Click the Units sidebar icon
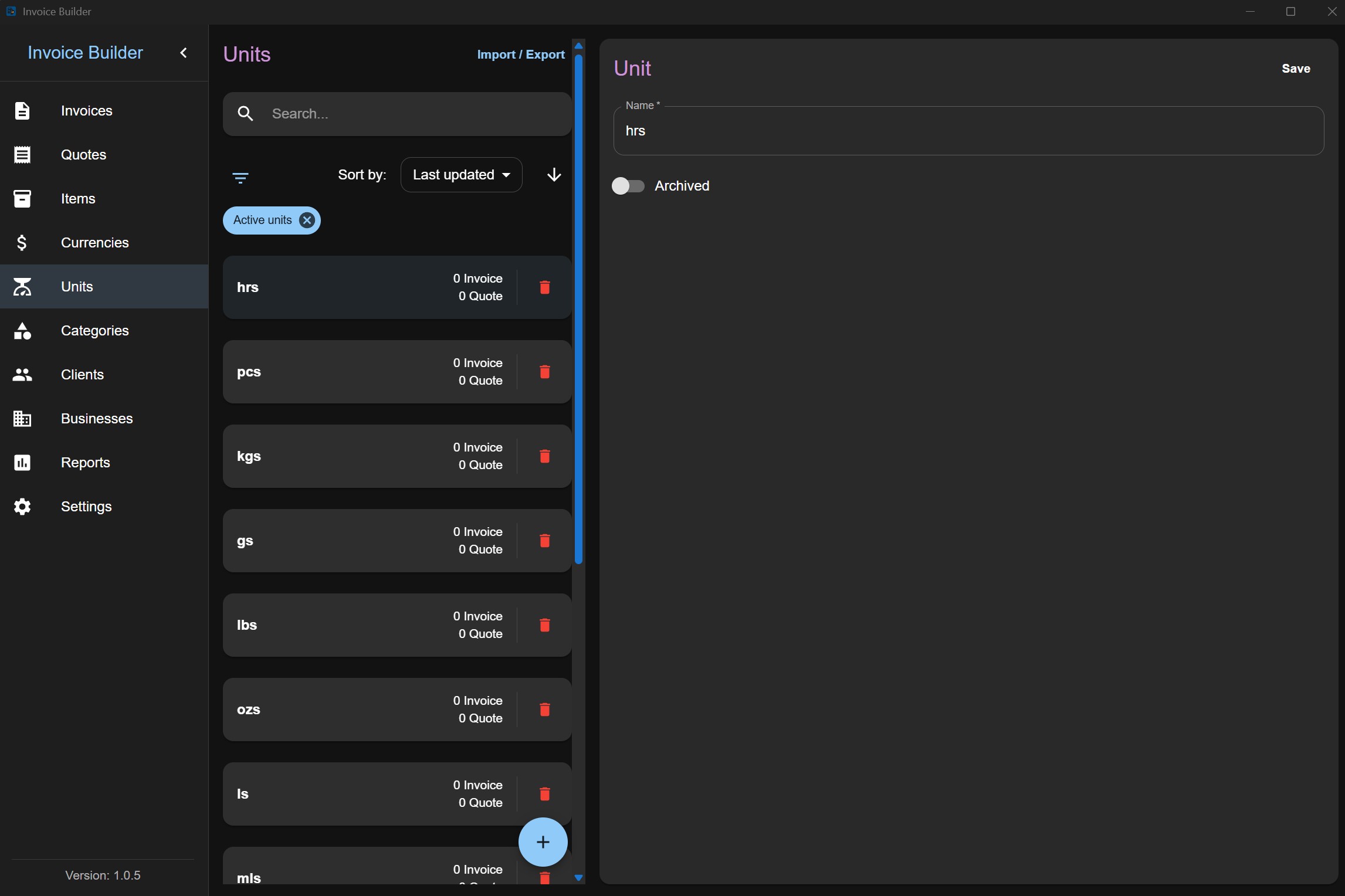This screenshot has width=1345, height=896. (22, 287)
